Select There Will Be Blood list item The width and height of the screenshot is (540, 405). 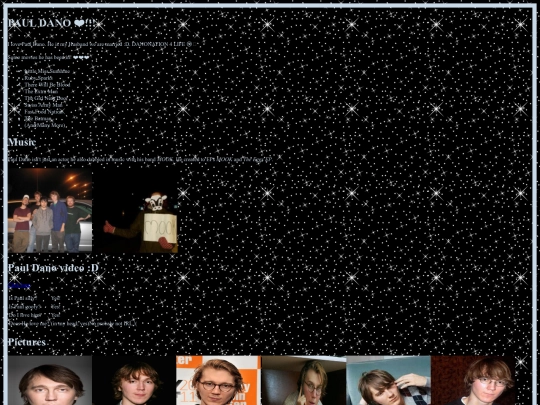(47, 85)
